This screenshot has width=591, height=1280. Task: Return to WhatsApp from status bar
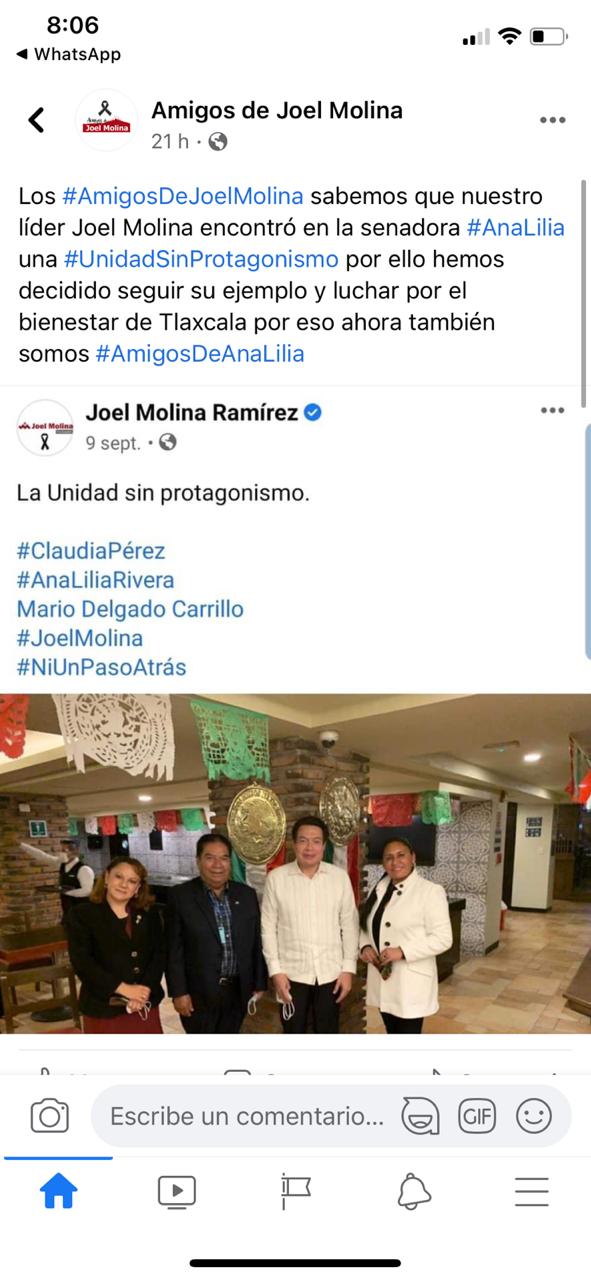pos(68,54)
